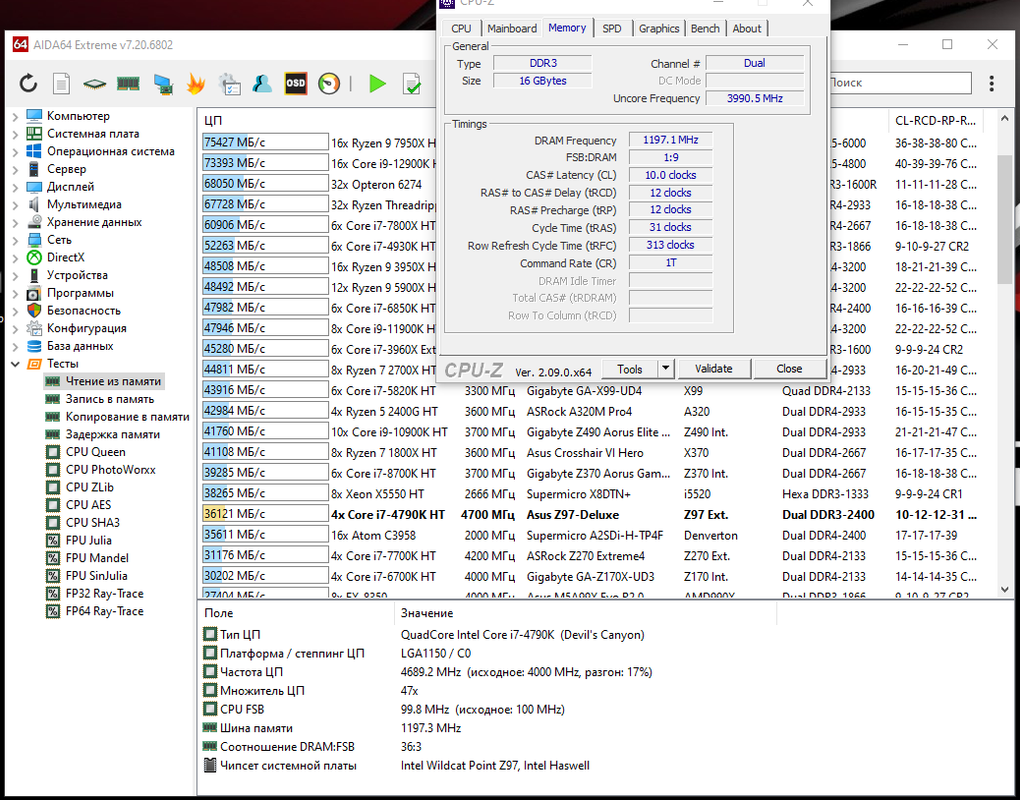Screen dimensions: 1020x800
Task: Open the CPU-Z Tools dropdown arrow
Action: coord(665,369)
